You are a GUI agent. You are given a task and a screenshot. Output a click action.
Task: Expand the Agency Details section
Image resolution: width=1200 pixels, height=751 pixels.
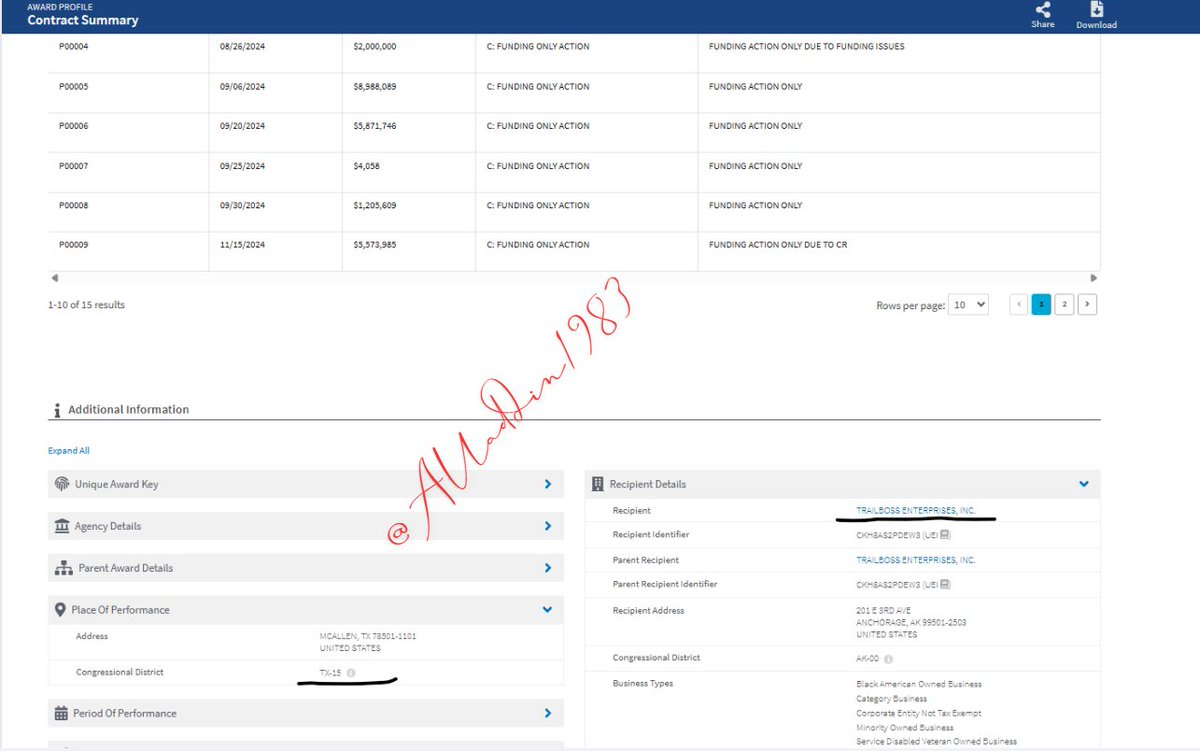point(547,526)
